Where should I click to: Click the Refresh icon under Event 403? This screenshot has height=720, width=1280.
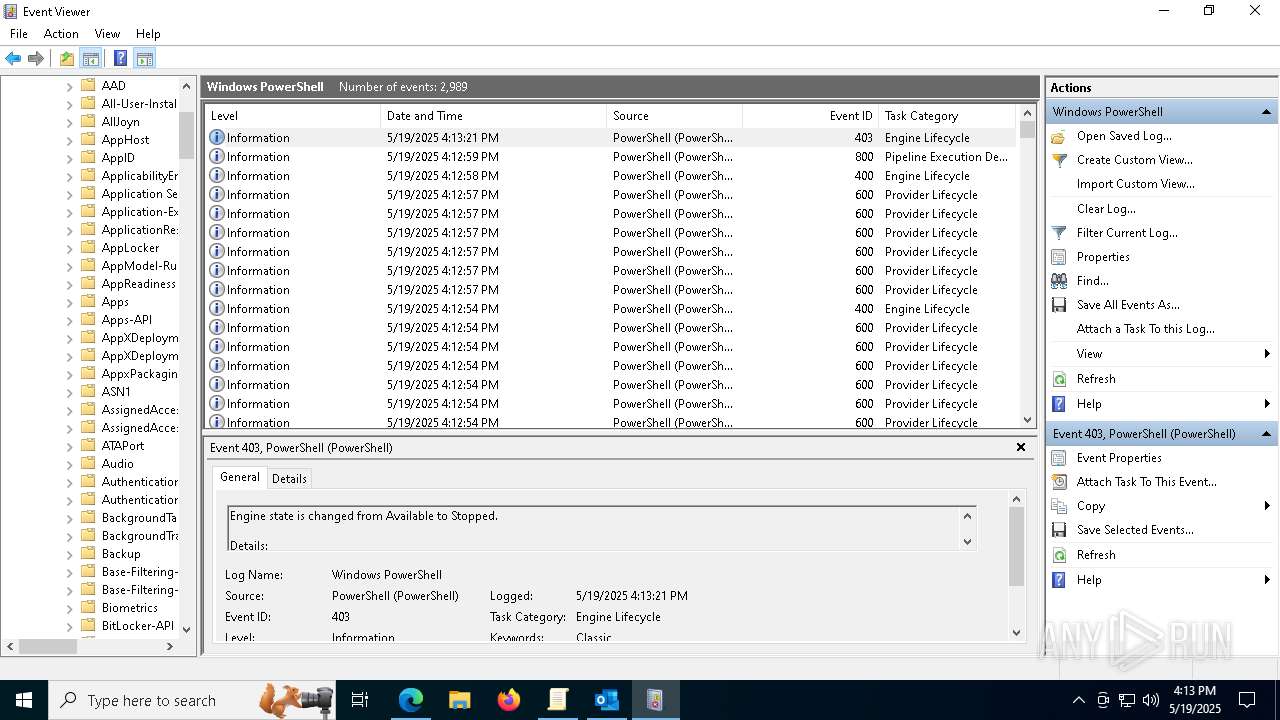click(x=1059, y=555)
